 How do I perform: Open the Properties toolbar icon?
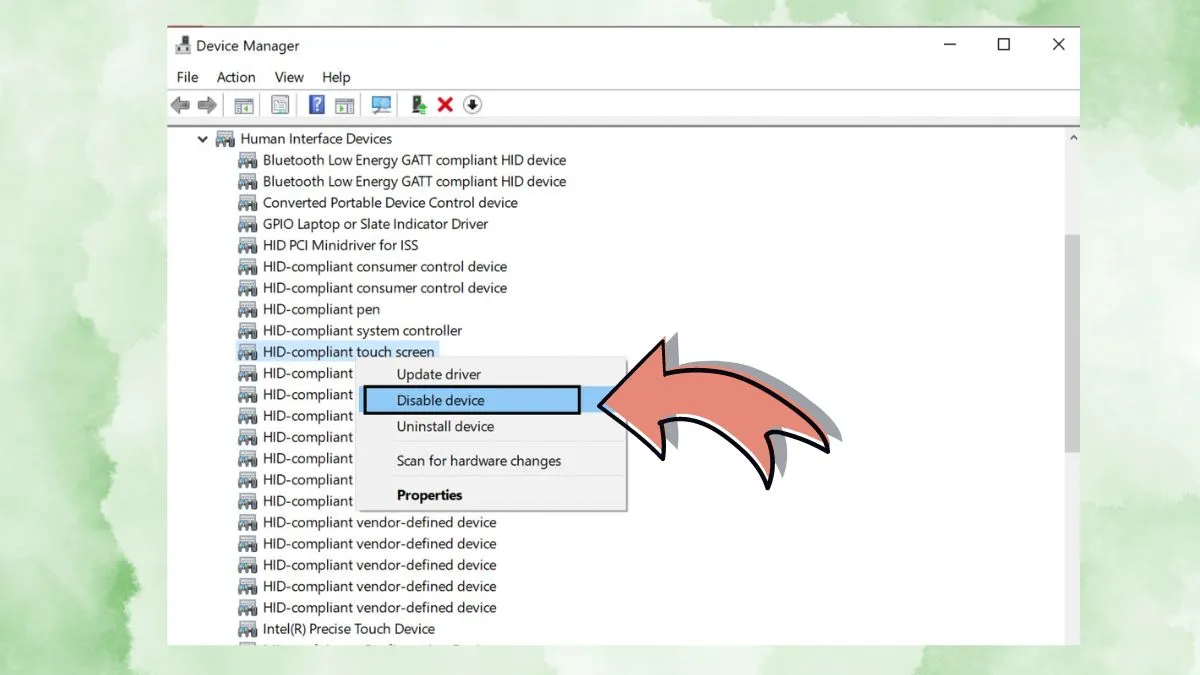point(280,105)
